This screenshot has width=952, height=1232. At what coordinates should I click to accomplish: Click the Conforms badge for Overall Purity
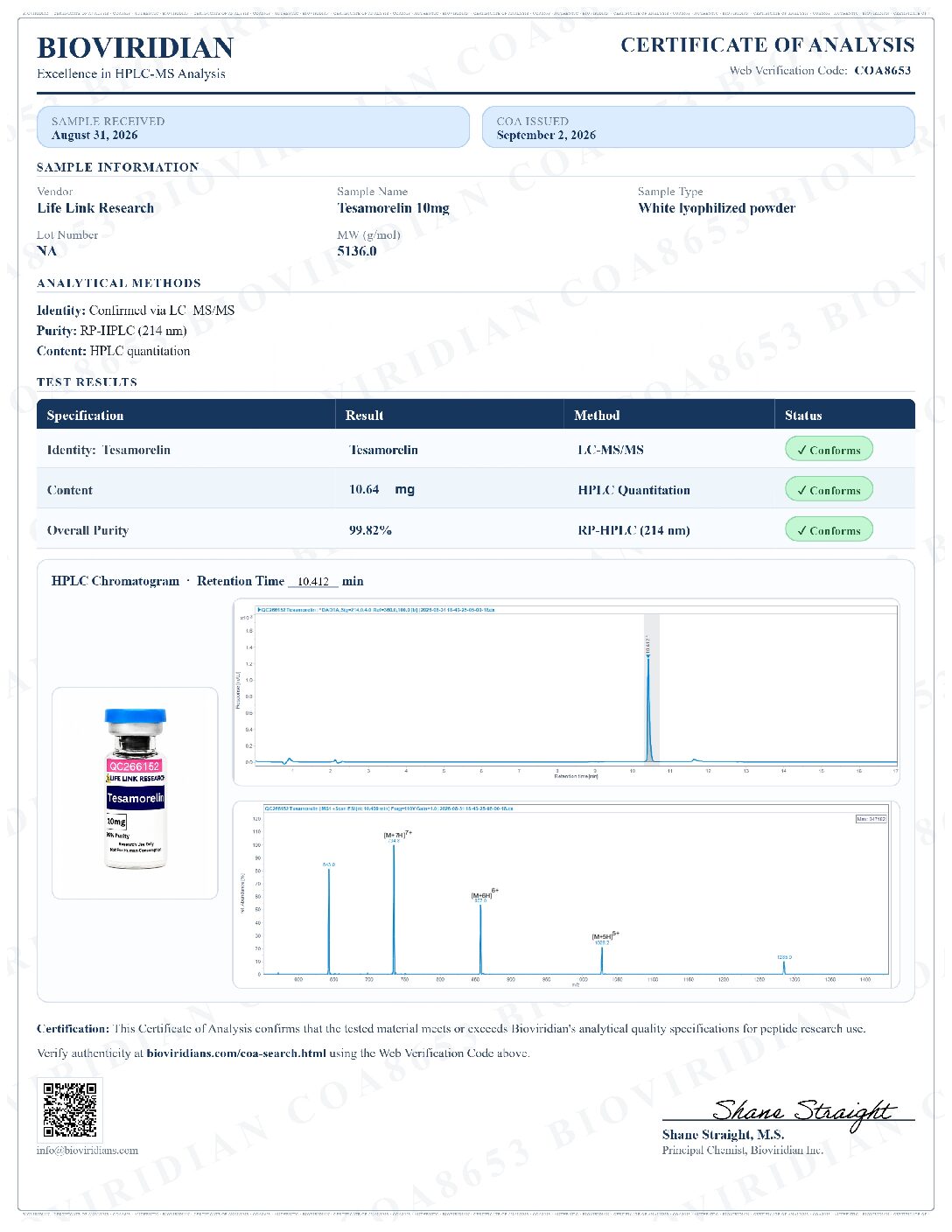tap(829, 530)
